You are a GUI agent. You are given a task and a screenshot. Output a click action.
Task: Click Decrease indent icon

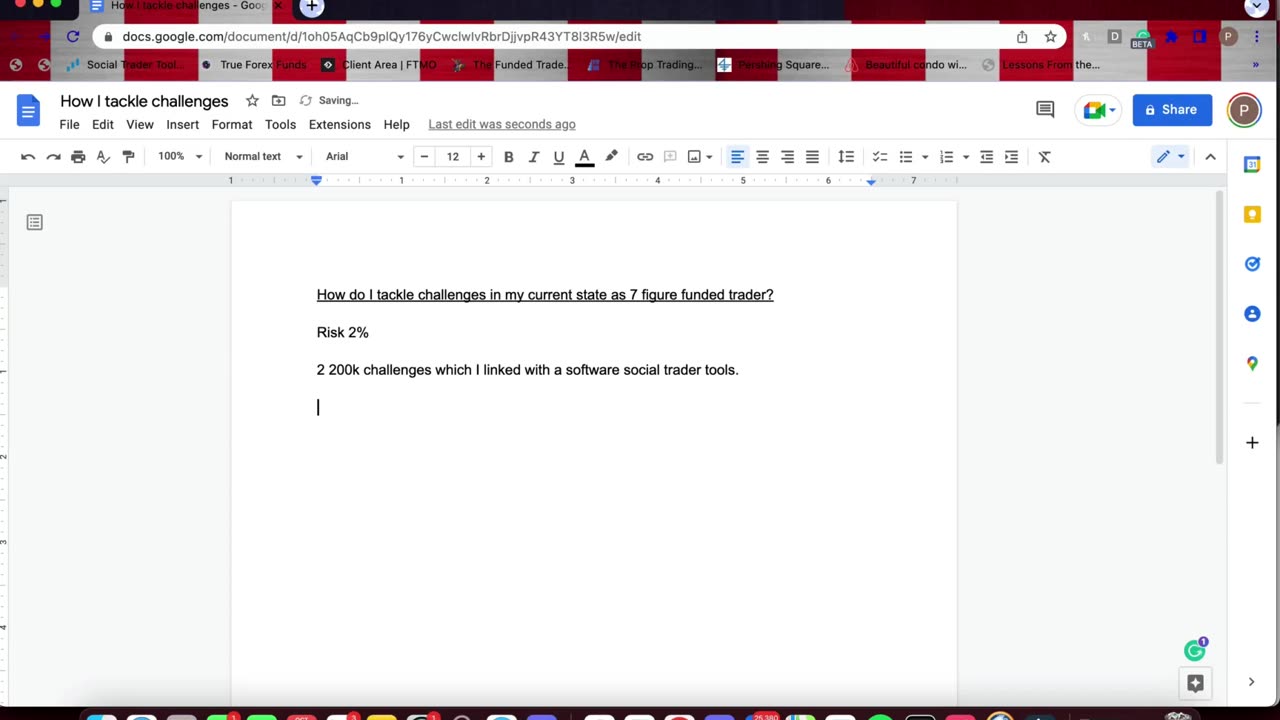click(986, 157)
